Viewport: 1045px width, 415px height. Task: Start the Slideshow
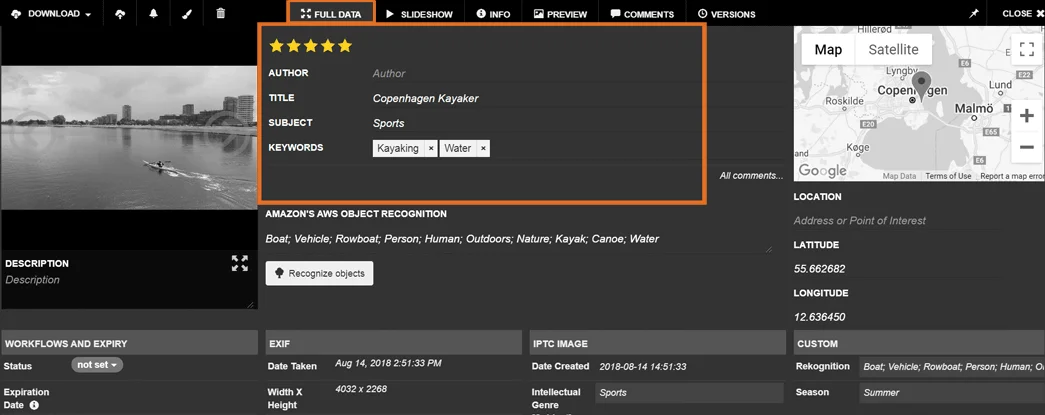click(x=419, y=14)
